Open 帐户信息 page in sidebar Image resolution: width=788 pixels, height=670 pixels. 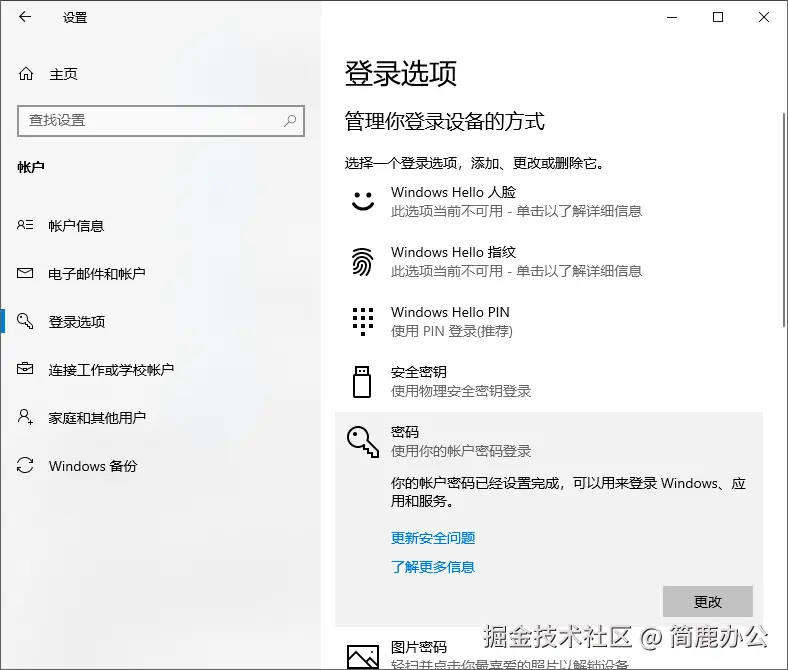click(x=161, y=225)
